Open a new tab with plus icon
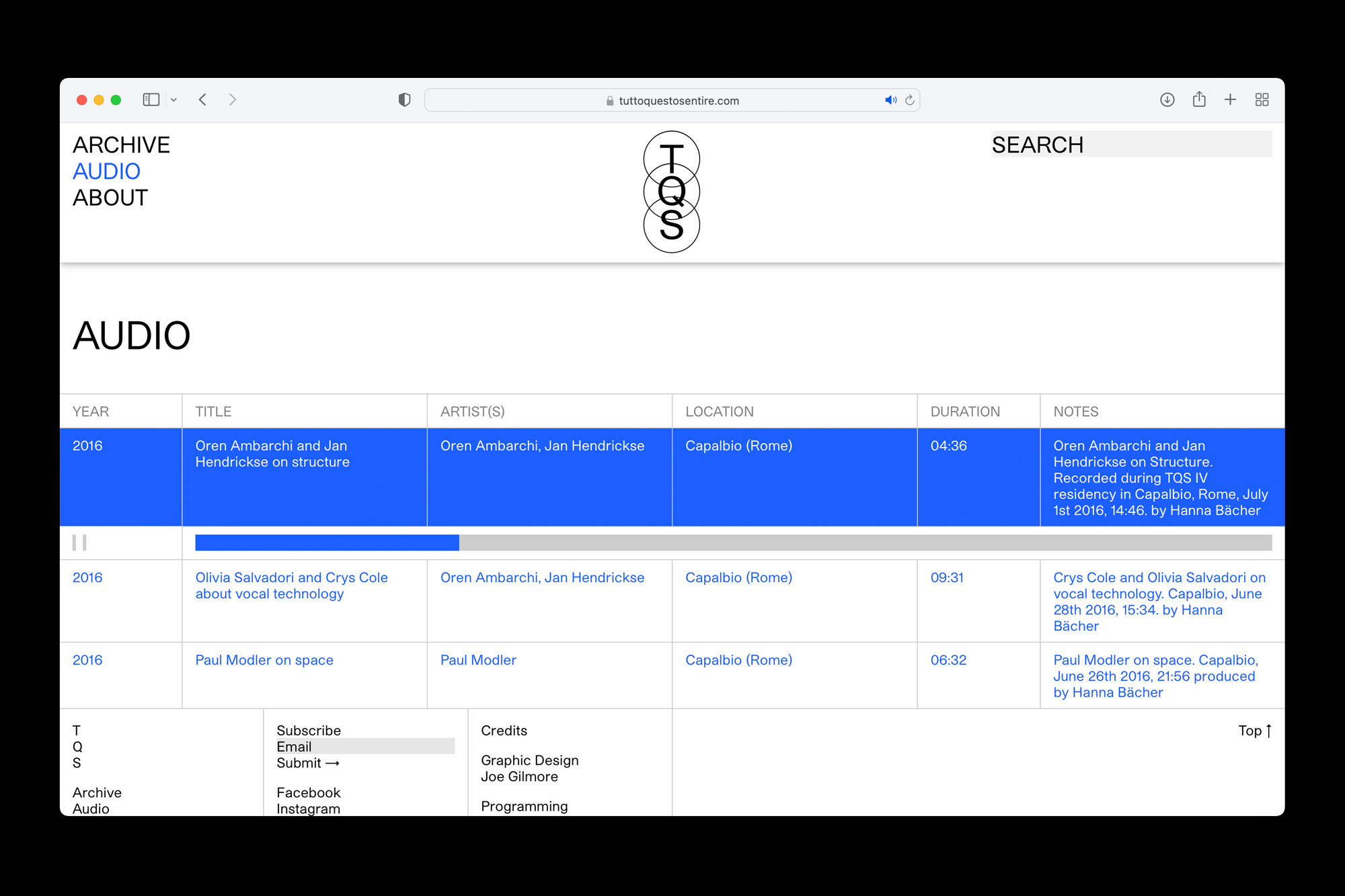Image resolution: width=1345 pixels, height=896 pixels. [x=1230, y=99]
